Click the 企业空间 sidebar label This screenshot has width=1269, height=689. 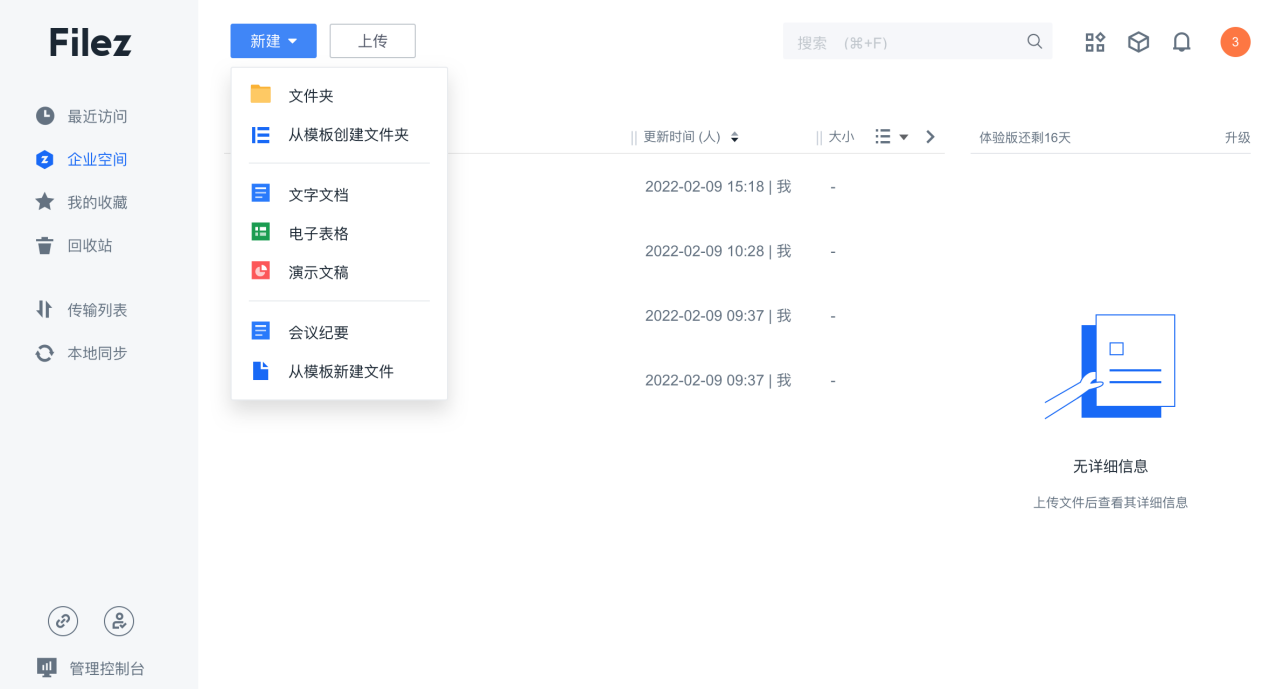click(x=97, y=159)
